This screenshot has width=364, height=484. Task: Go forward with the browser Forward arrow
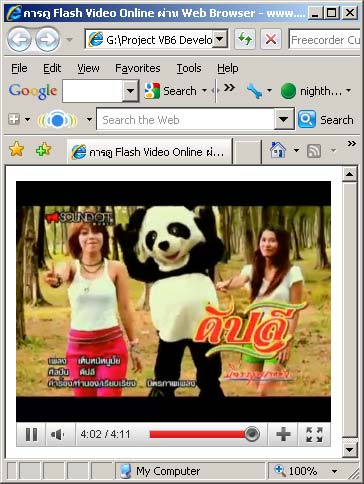point(48,40)
